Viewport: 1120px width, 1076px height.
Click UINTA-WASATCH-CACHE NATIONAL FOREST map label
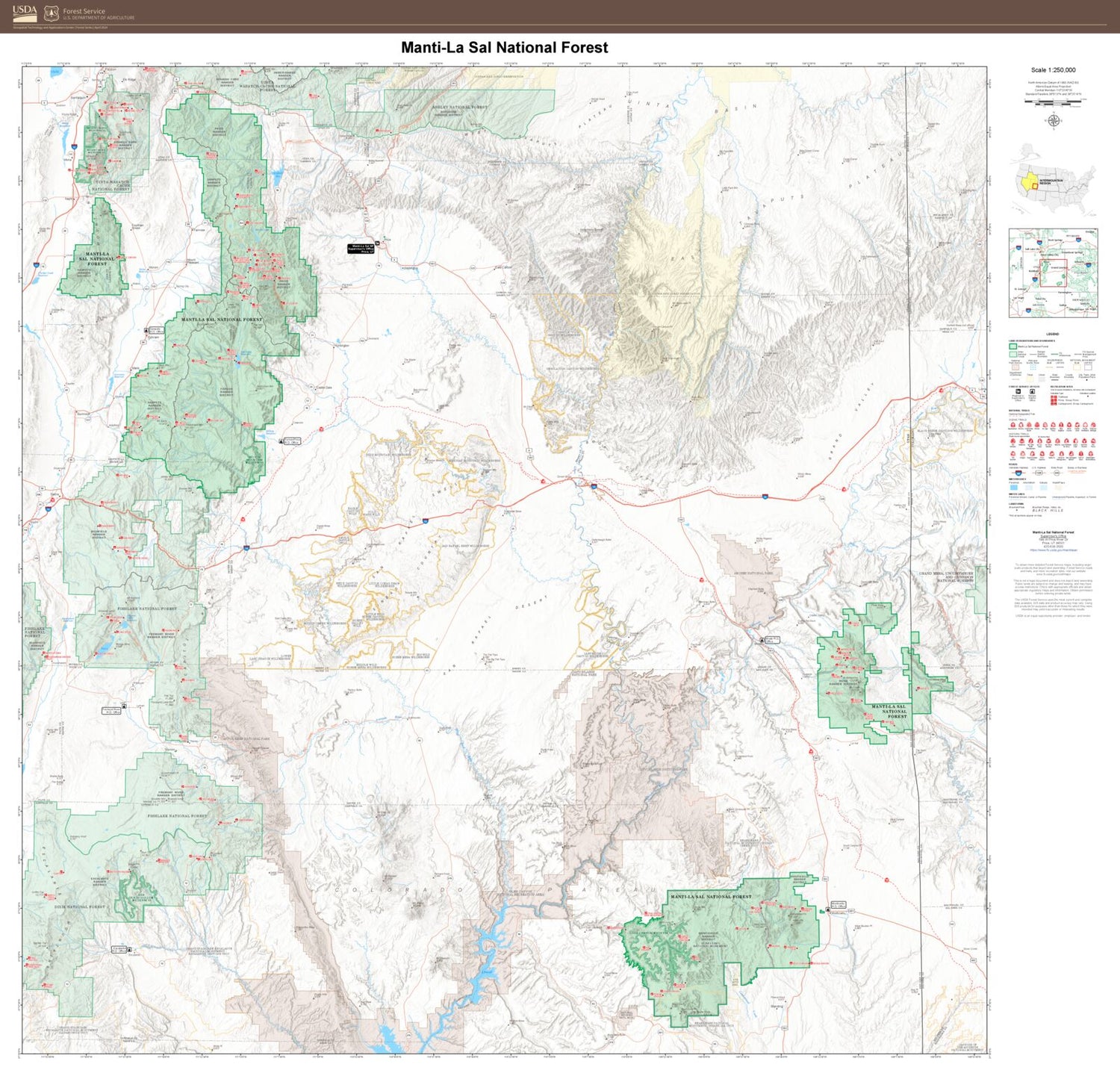click(112, 184)
